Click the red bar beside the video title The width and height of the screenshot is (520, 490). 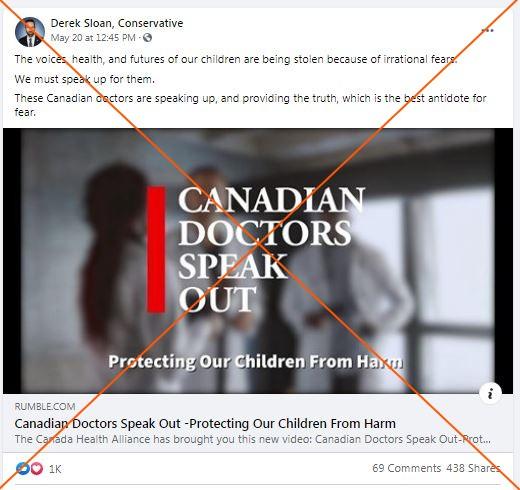point(156,249)
